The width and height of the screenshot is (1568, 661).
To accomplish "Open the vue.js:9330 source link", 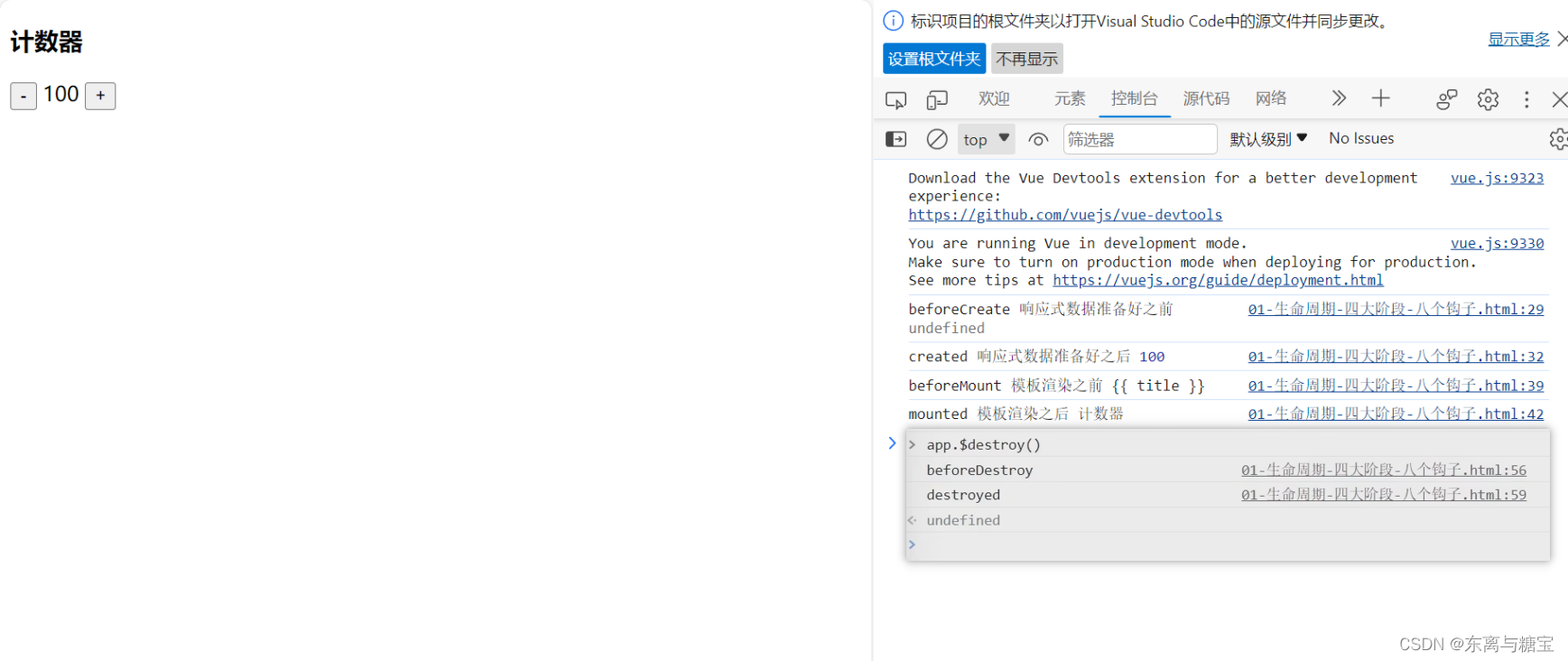I will pyautogui.click(x=1497, y=243).
